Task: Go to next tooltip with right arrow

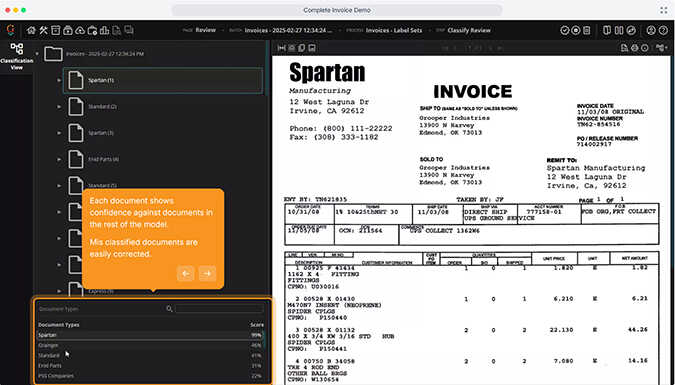Action: click(207, 273)
